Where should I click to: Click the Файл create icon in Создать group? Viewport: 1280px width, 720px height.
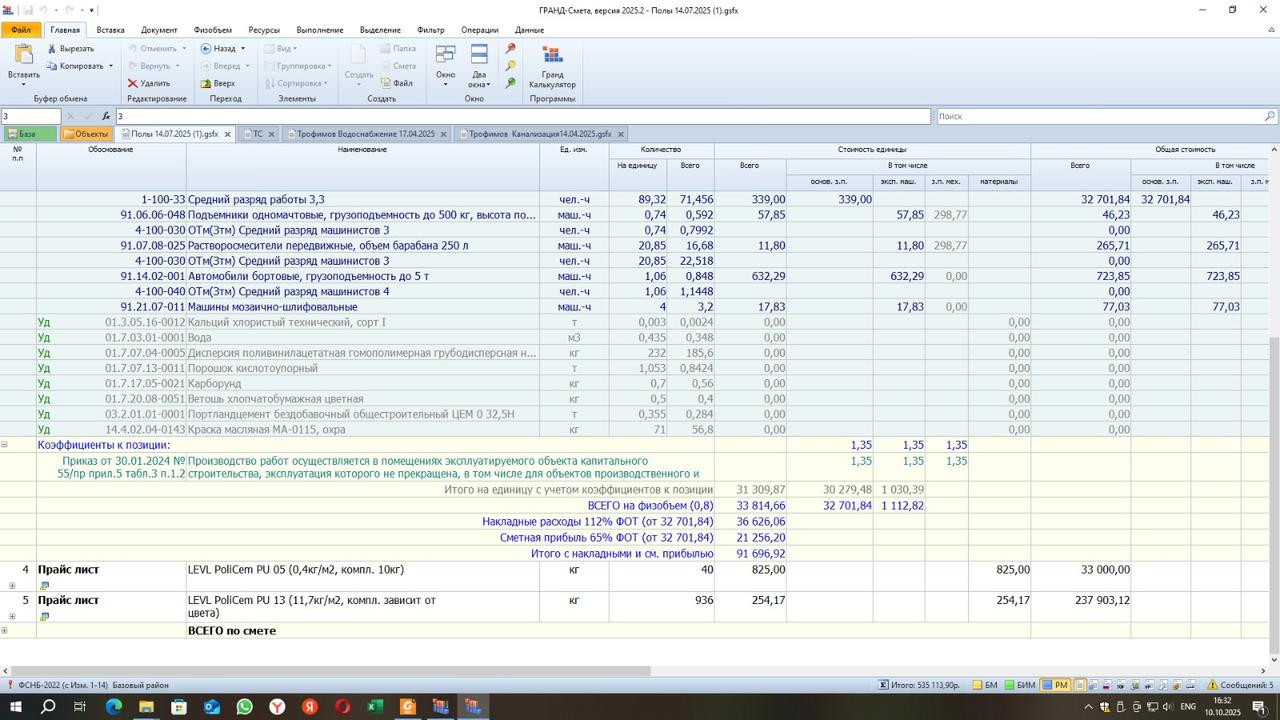396,83
